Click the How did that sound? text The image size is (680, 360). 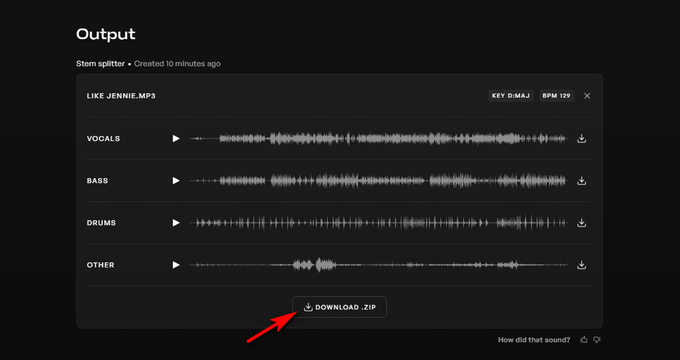point(534,340)
